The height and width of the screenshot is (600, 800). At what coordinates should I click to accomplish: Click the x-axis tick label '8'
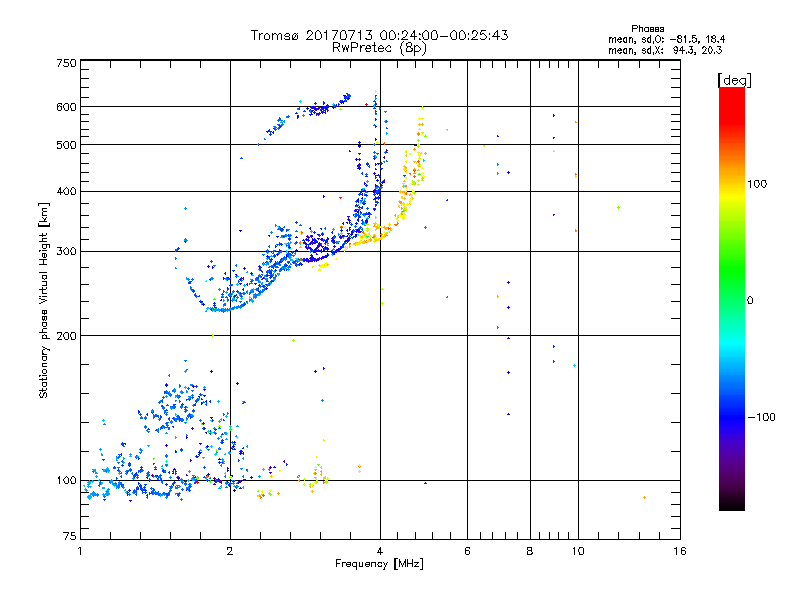click(530, 551)
